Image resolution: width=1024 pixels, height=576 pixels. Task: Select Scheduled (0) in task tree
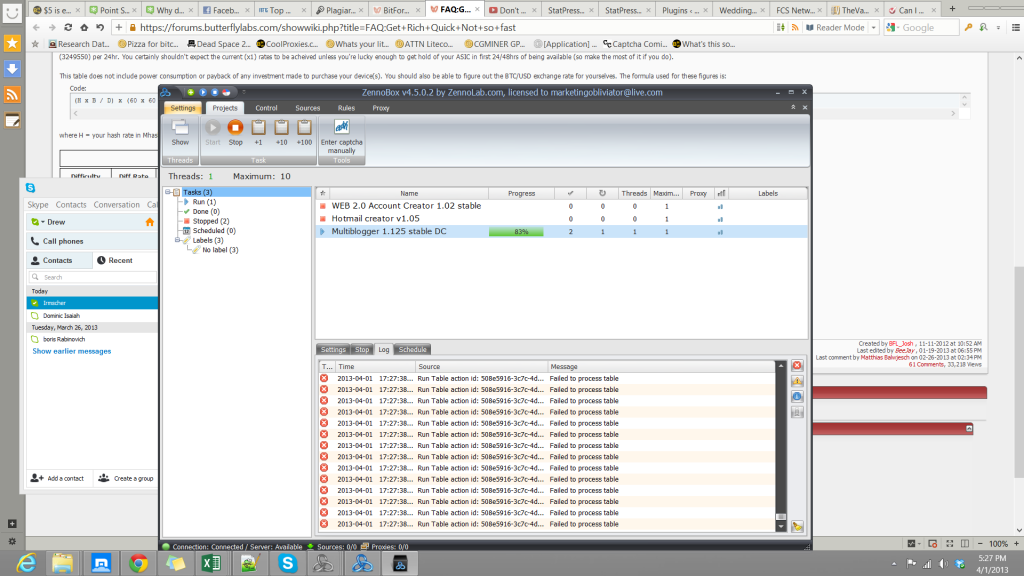point(214,231)
